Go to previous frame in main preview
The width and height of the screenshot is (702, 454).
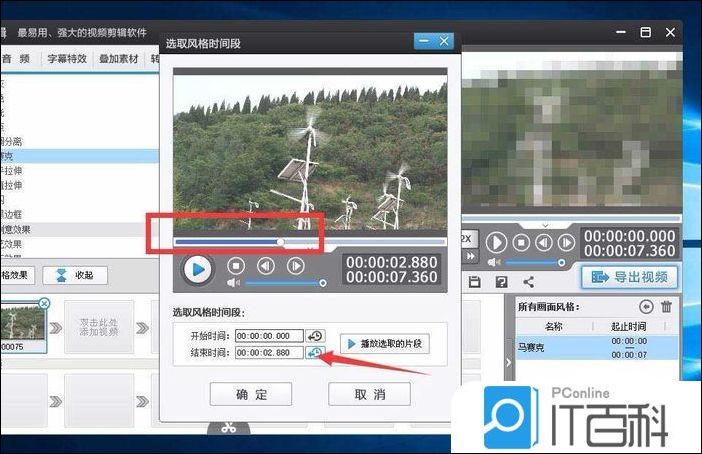(x=544, y=243)
